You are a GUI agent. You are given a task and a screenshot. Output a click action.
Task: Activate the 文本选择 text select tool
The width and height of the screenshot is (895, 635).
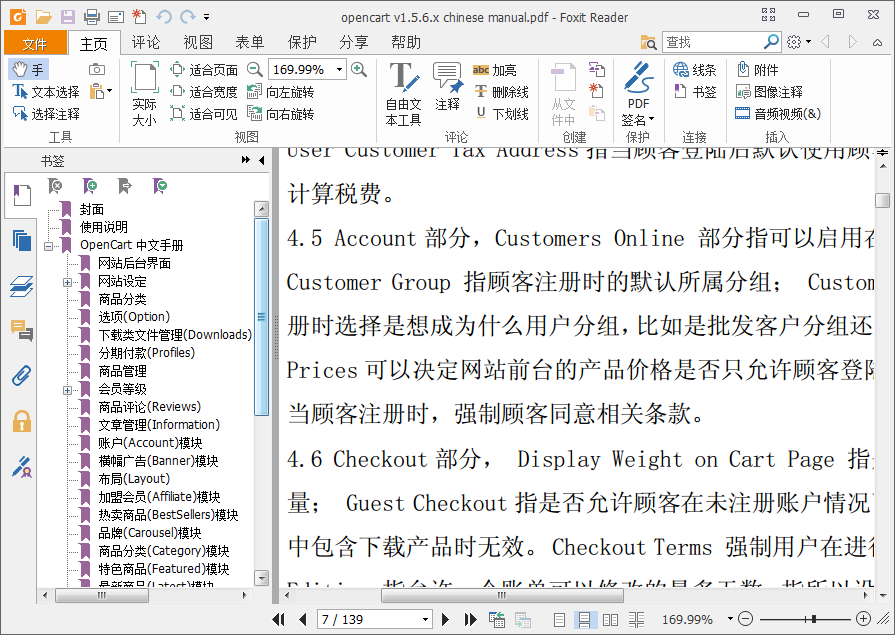point(46,92)
